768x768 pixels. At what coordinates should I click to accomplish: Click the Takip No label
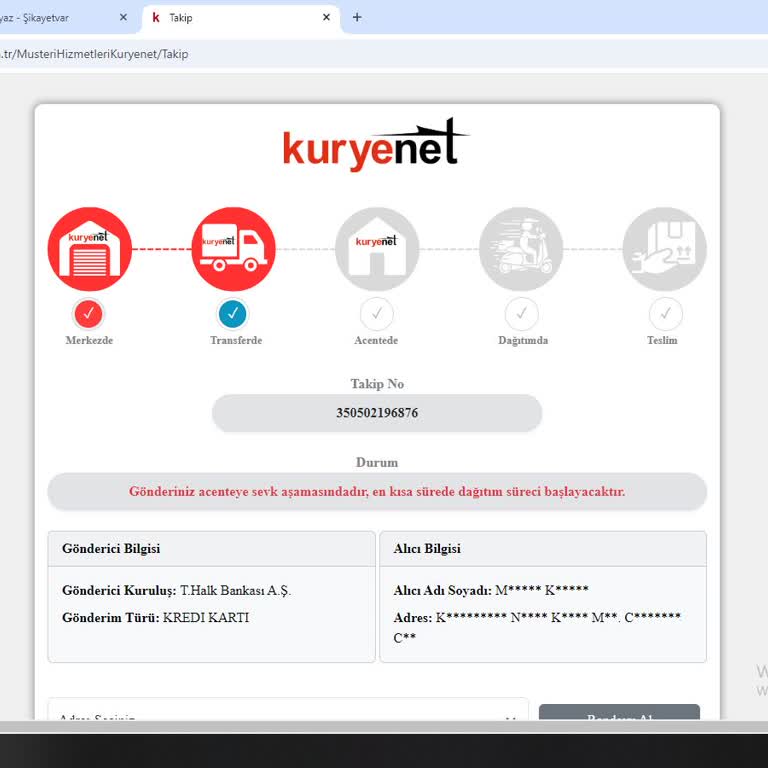click(377, 384)
